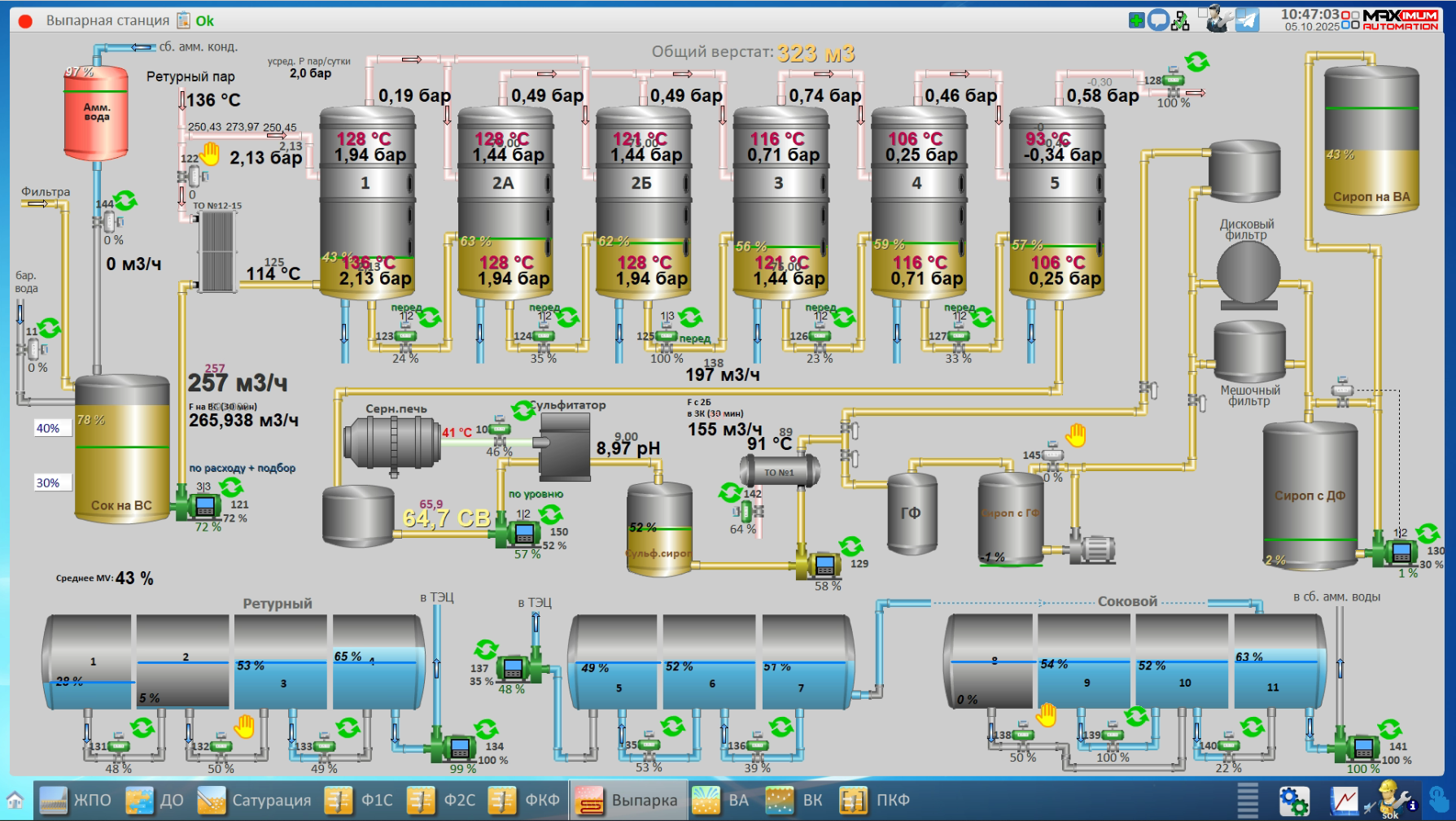Click the 40% level setpoint field
This screenshot has height=821, width=1456.
(49, 428)
